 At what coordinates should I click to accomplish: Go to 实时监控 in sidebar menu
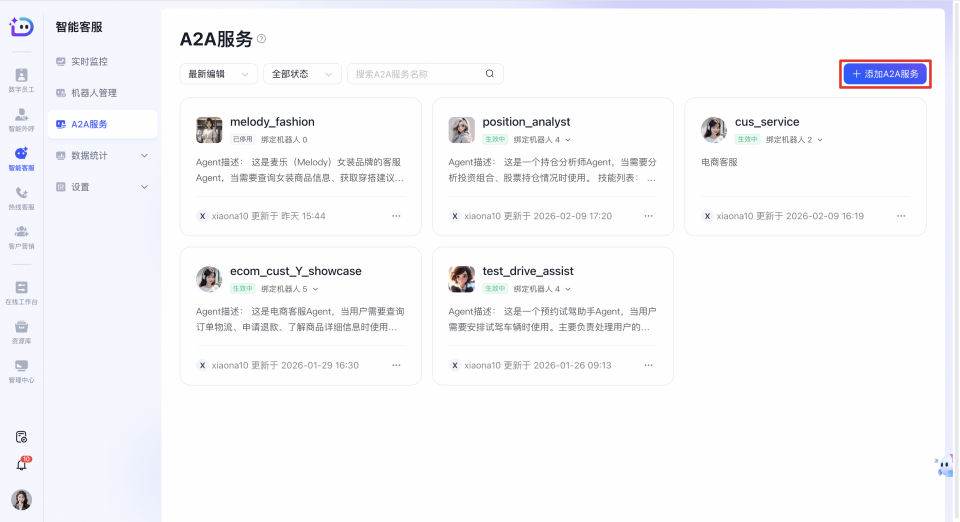89,62
